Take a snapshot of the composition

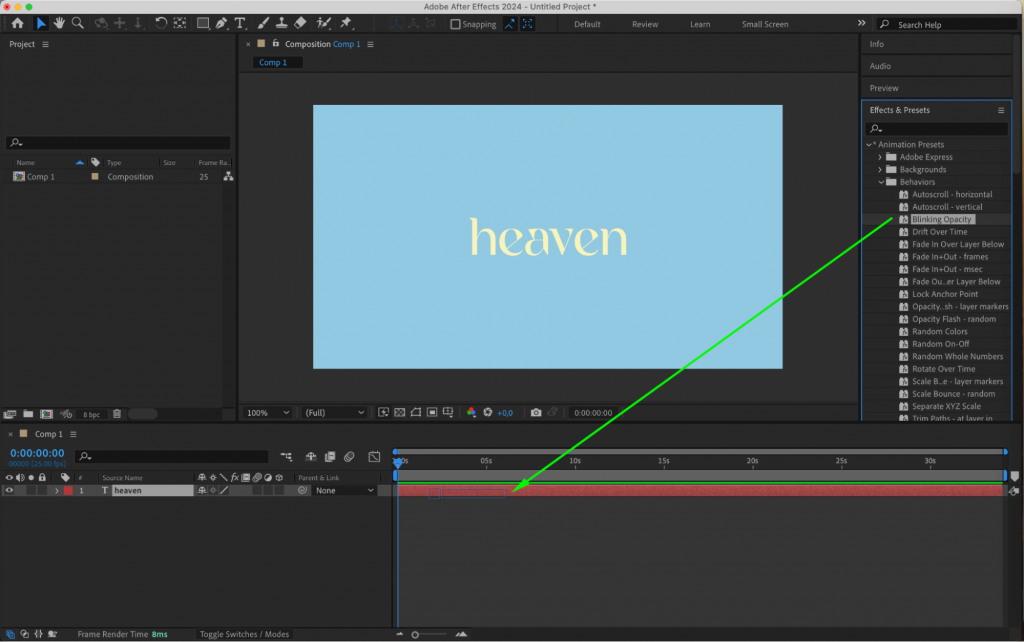tap(537, 412)
